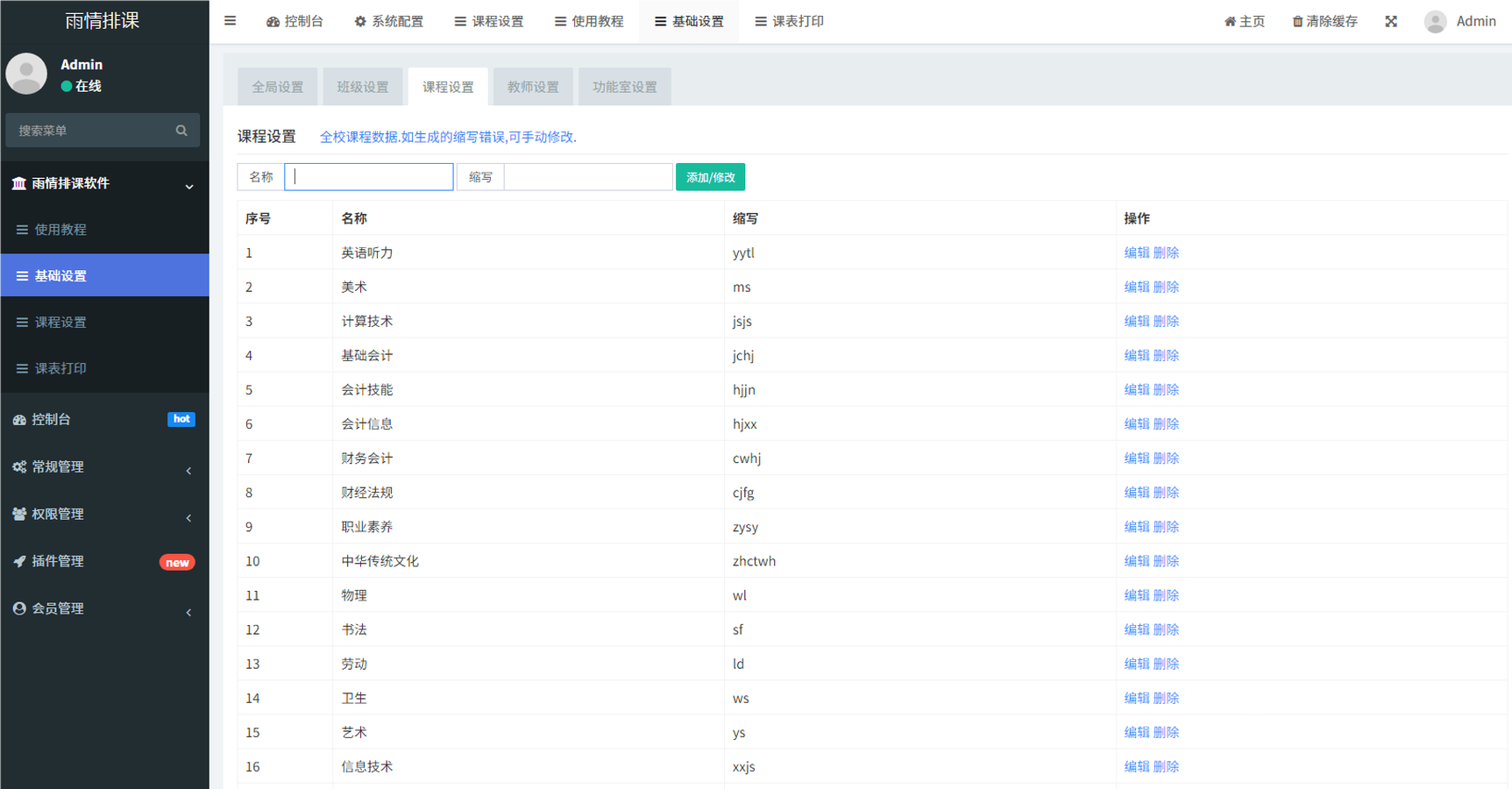Open 控制台 dashboard in sidebar
This screenshot has height=789, width=1512.
click(51, 419)
